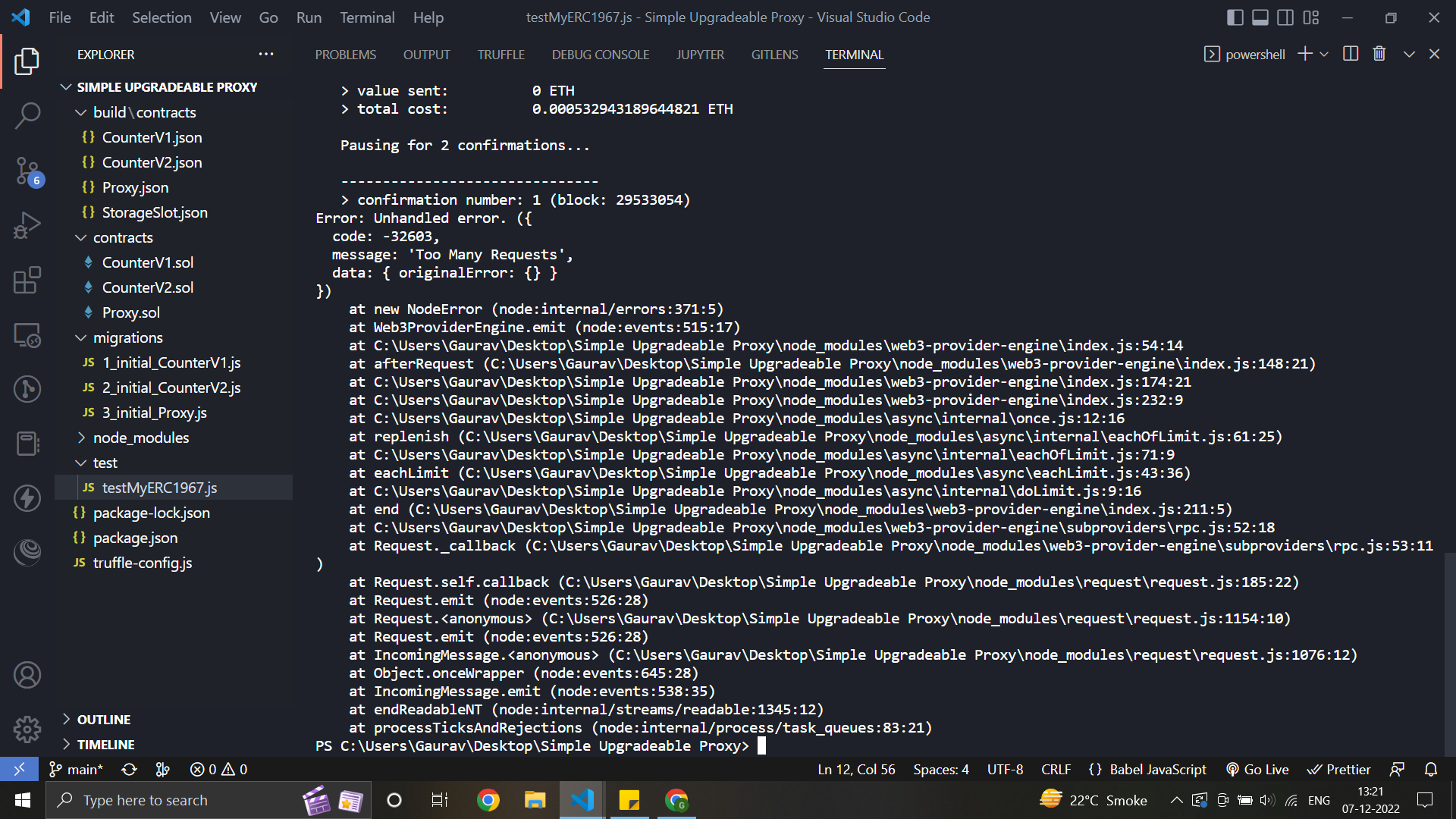The height and width of the screenshot is (819, 1456).
Task: Open the Terminal menu
Action: pyautogui.click(x=367, y=17)
